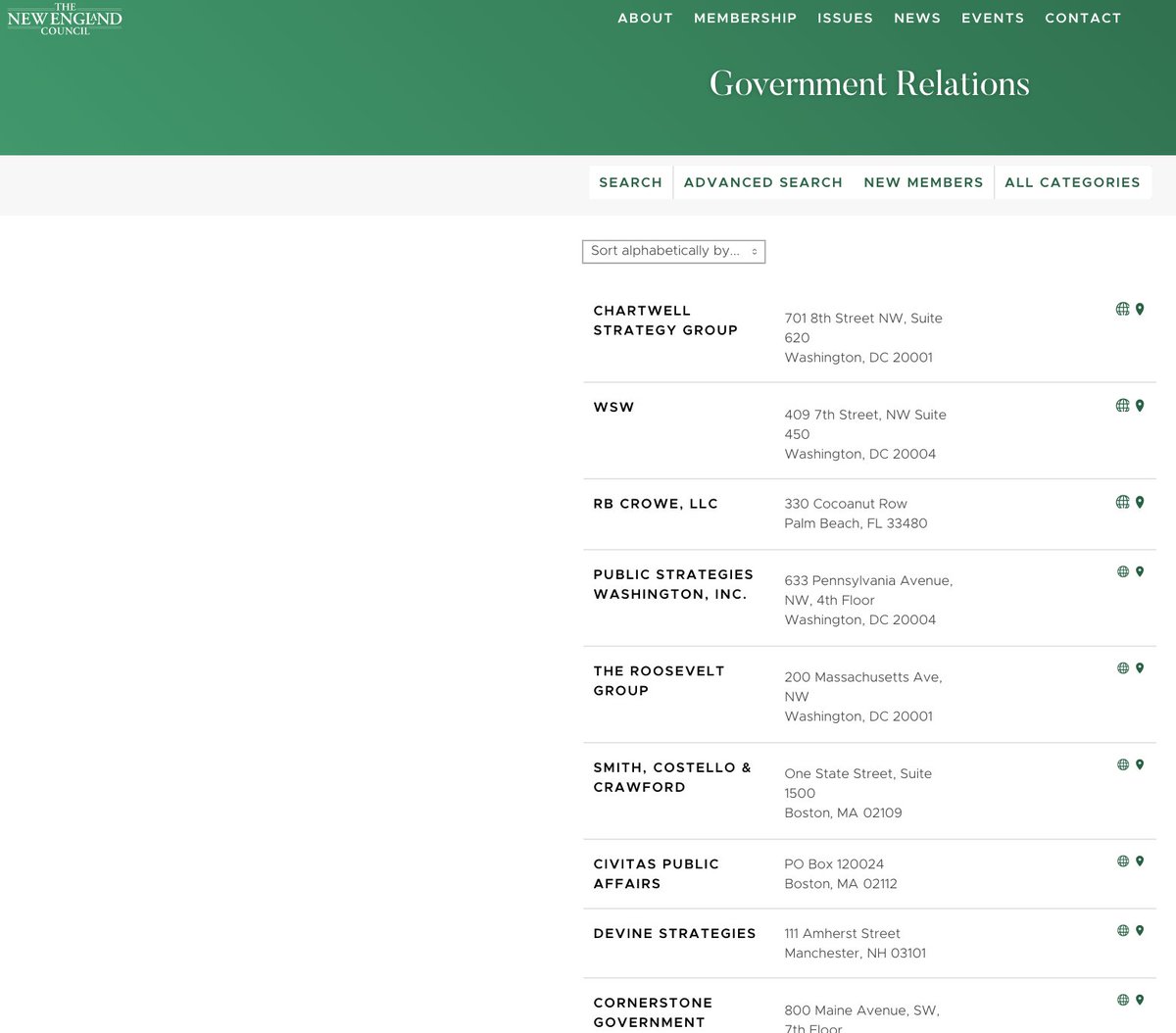Open map pin for Civitas Public Affairs
Screen dimensions: 1176x1033
pos(1140,861)
